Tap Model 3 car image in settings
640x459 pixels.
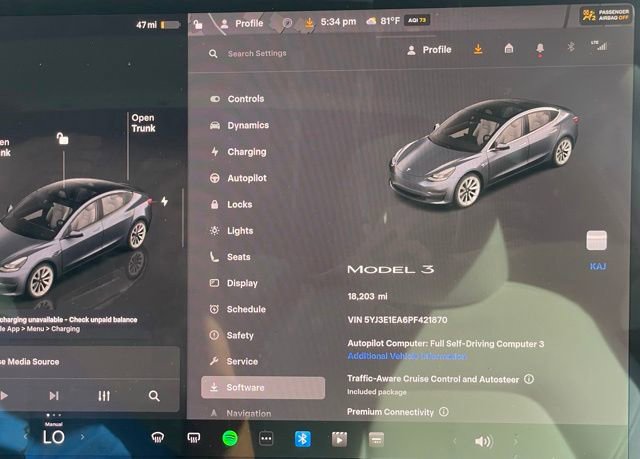coord(484,154)
